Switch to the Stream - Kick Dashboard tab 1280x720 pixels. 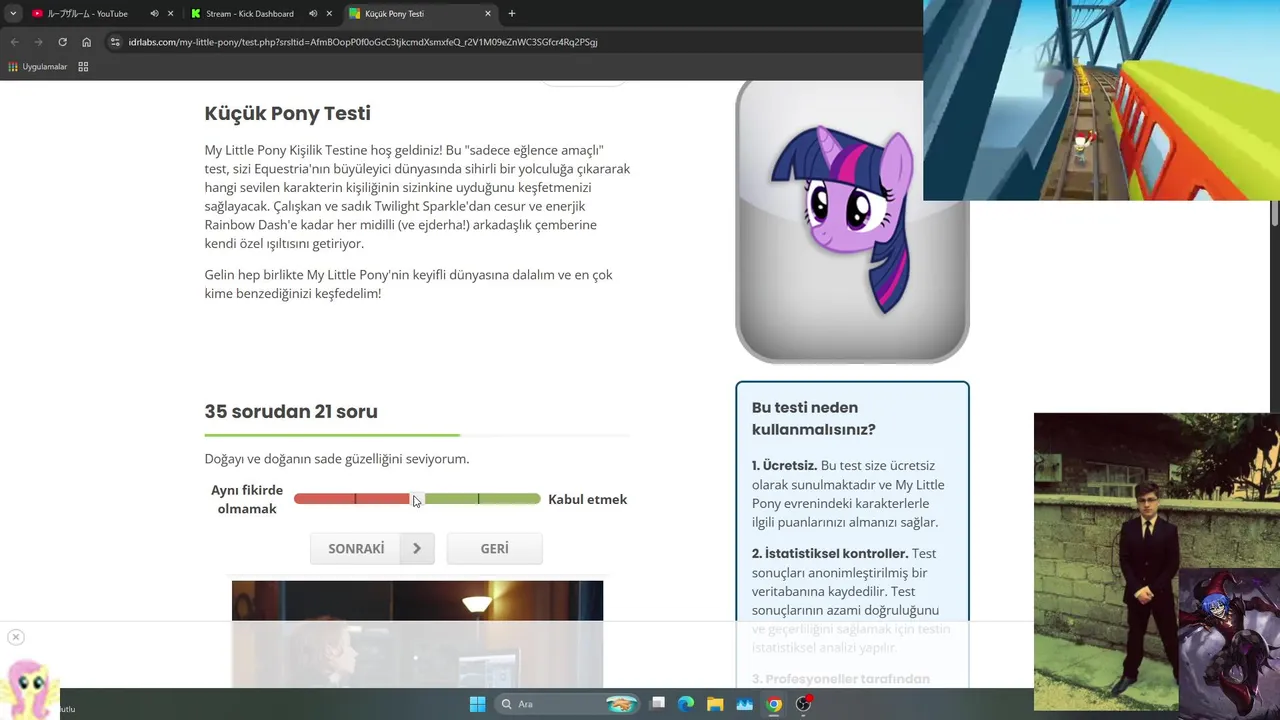250,14
